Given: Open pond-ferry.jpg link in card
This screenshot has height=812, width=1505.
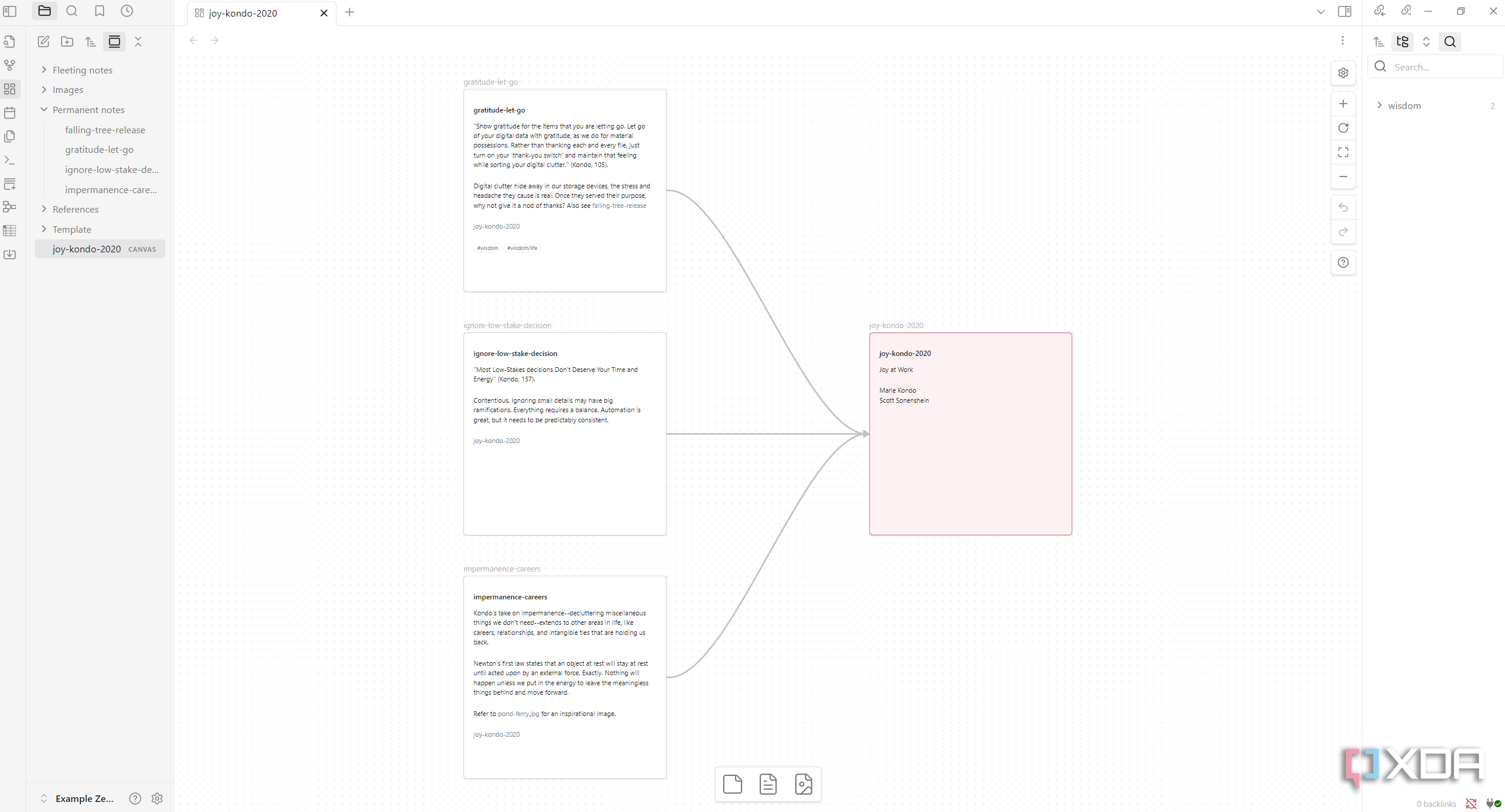Looking at the screenshot, I should [x=518, y=714].
